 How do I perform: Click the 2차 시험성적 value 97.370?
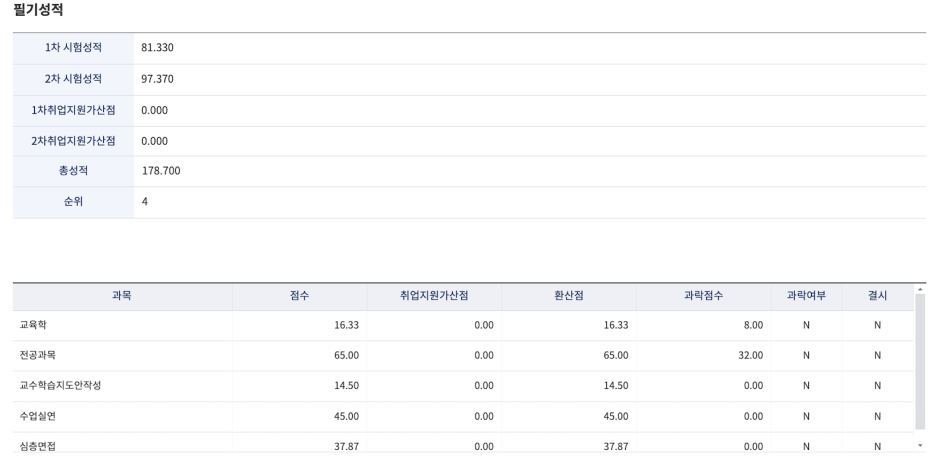coord(158,79)
